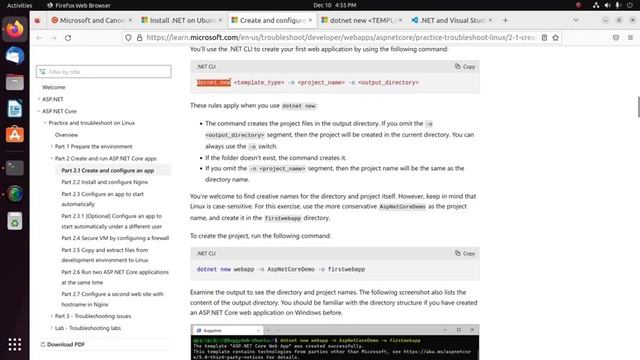640x360 pixels.
Task: Open Part 2.3.1 Optional different user page
Action: [111, 221]
